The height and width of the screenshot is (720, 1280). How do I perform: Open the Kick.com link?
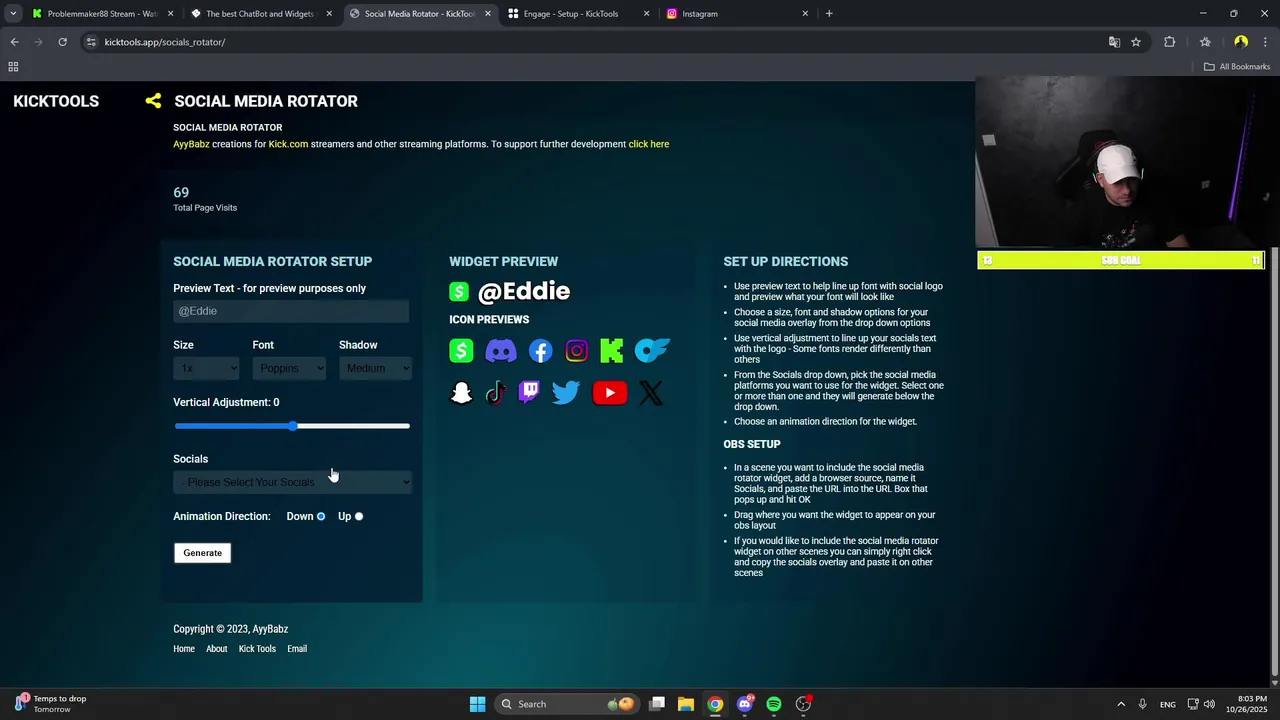[288, 144]
